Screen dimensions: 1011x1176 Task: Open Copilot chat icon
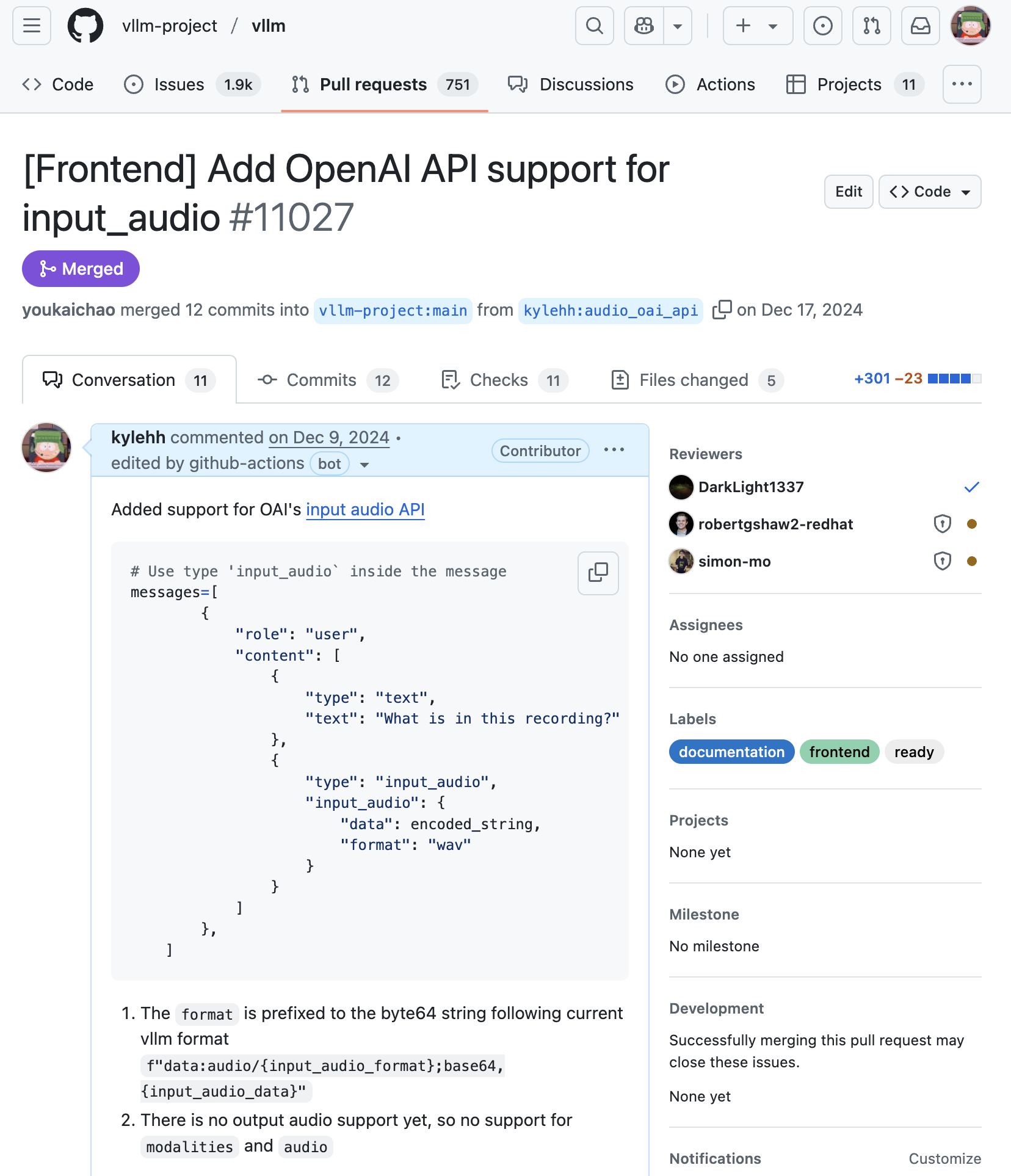[644, 26]
